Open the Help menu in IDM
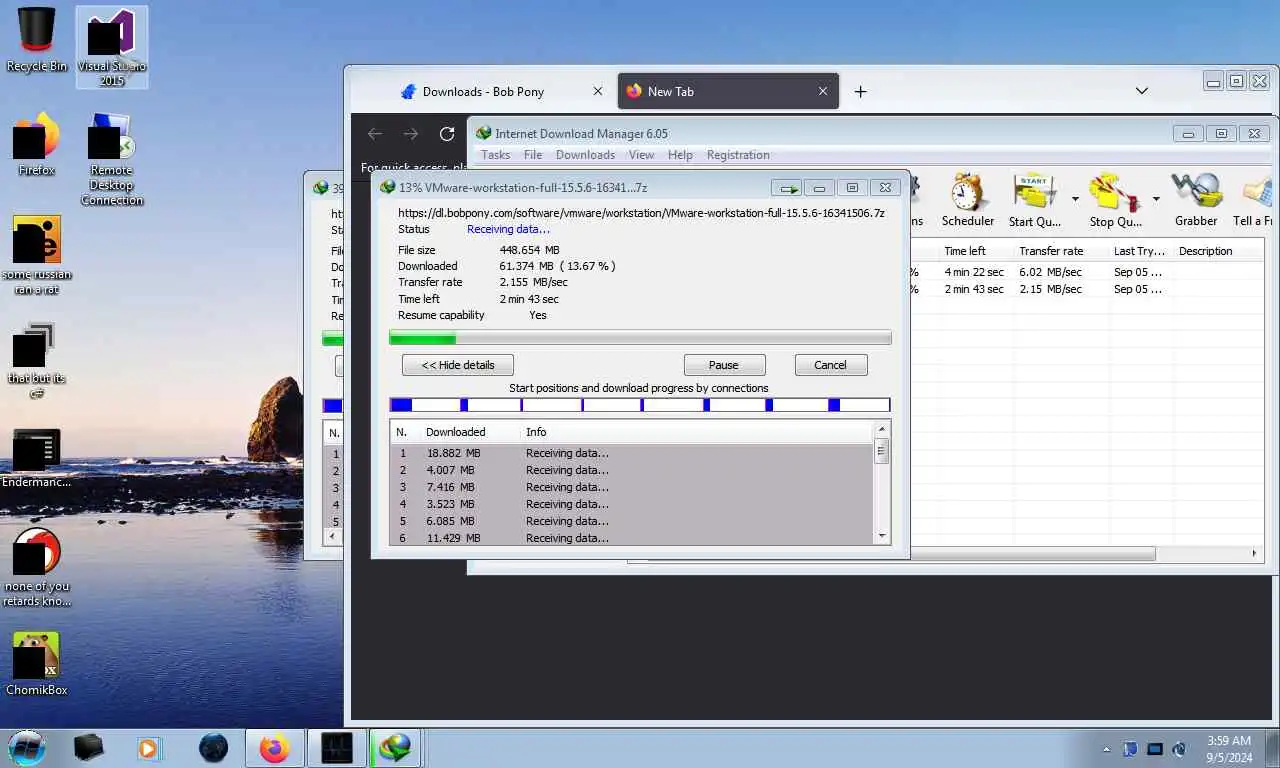The height and width of the screenshot is (768, 1280). pos(680,155)
